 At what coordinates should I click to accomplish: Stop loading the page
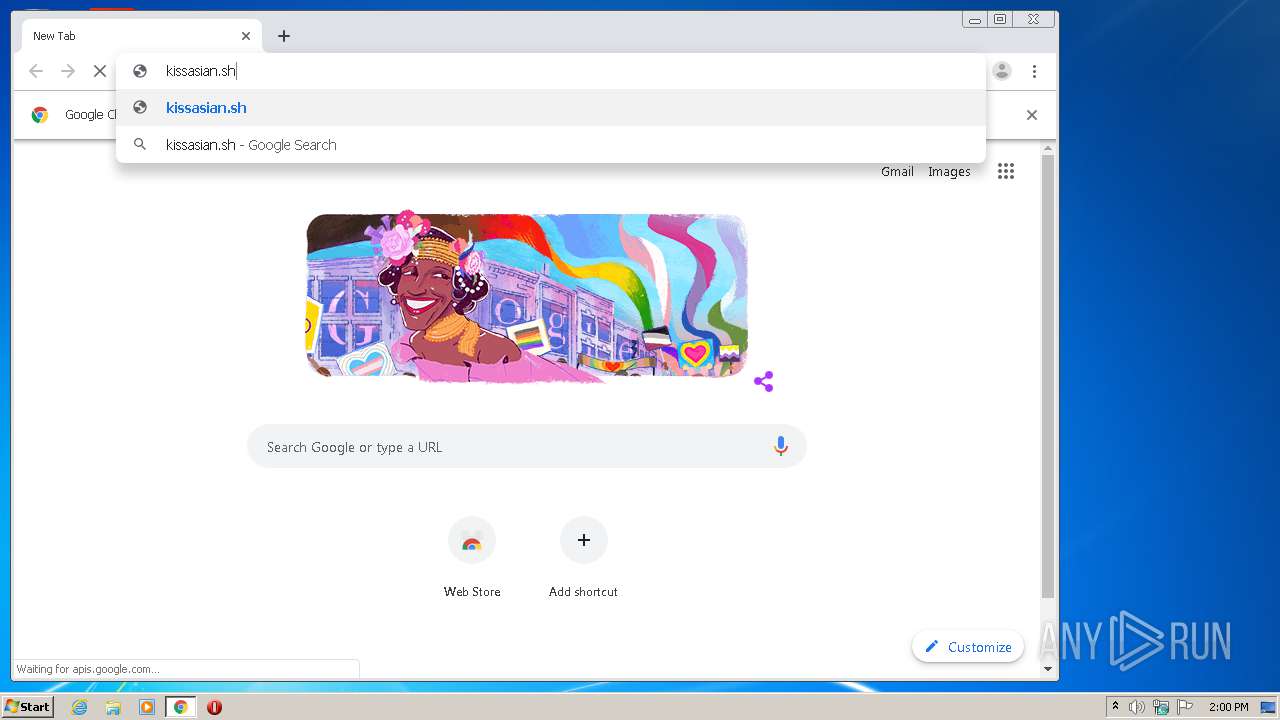[100, 71]
